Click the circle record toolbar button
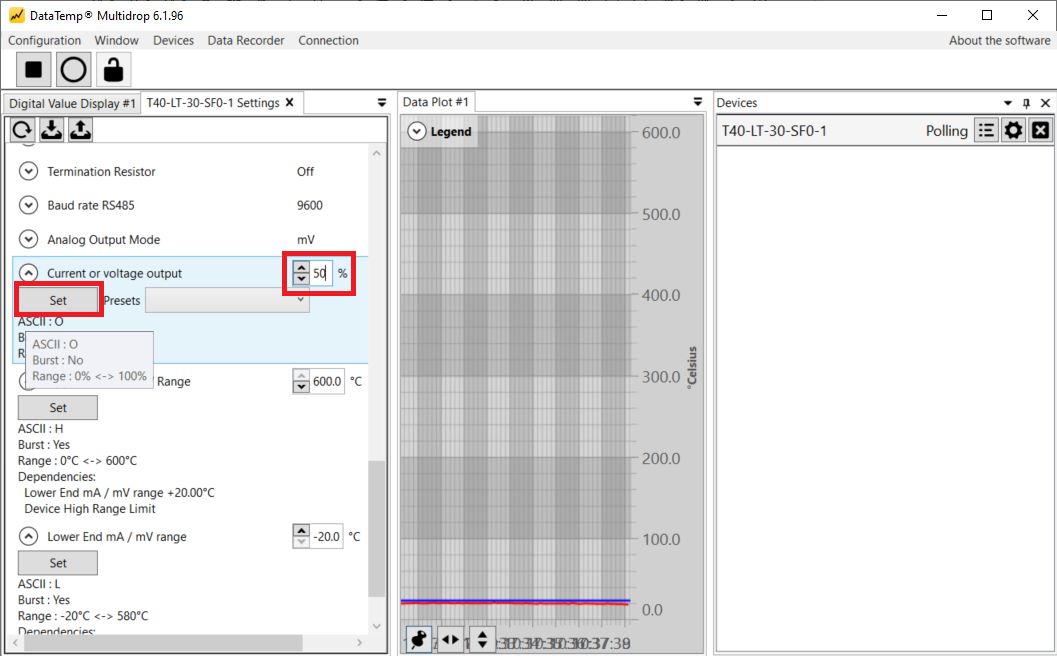This screenshot has height=656, width=1057. pyautogui.click(x=73, y=69)
